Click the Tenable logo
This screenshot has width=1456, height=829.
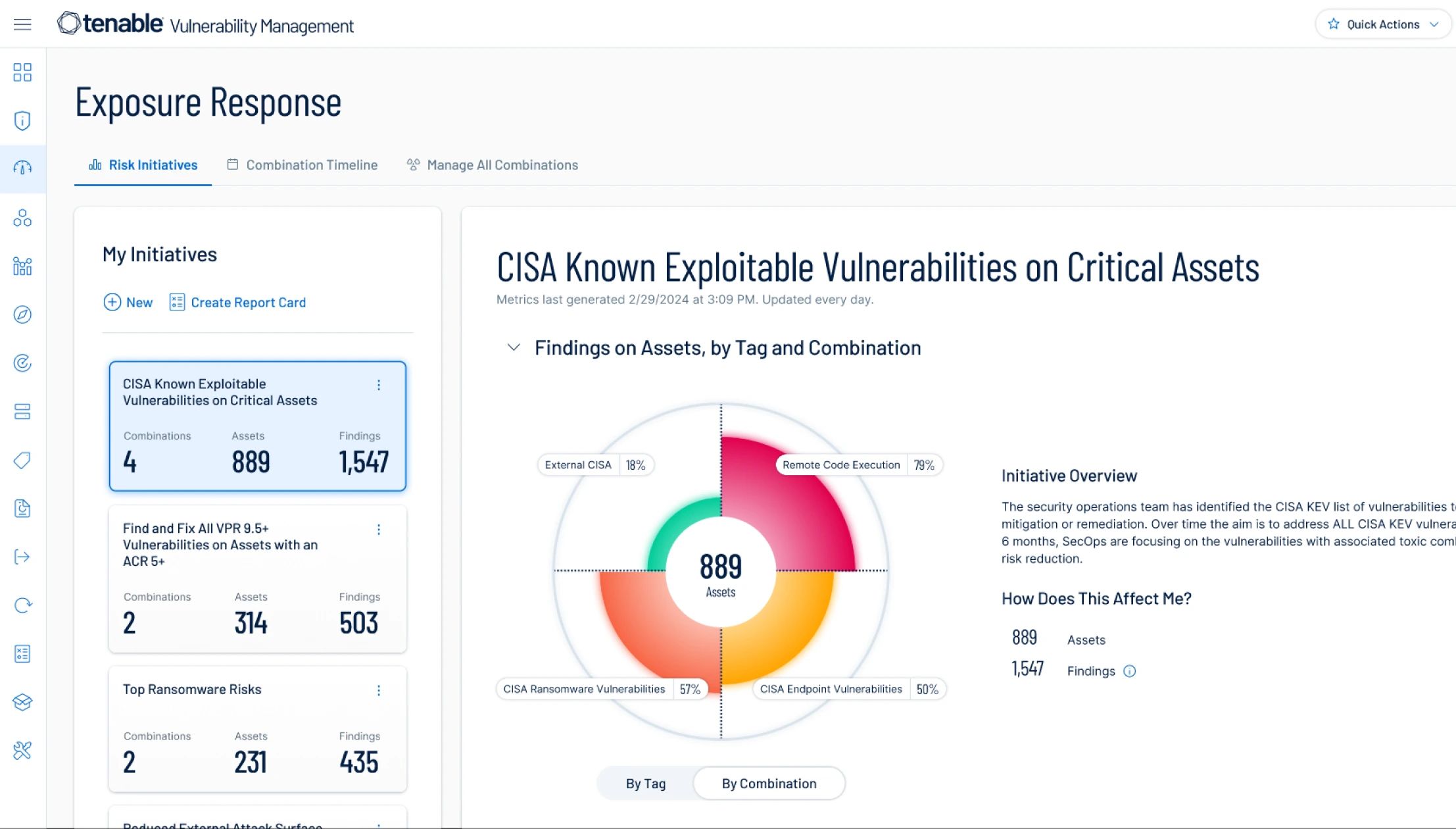pyautogui.click(x=110, y=24)
